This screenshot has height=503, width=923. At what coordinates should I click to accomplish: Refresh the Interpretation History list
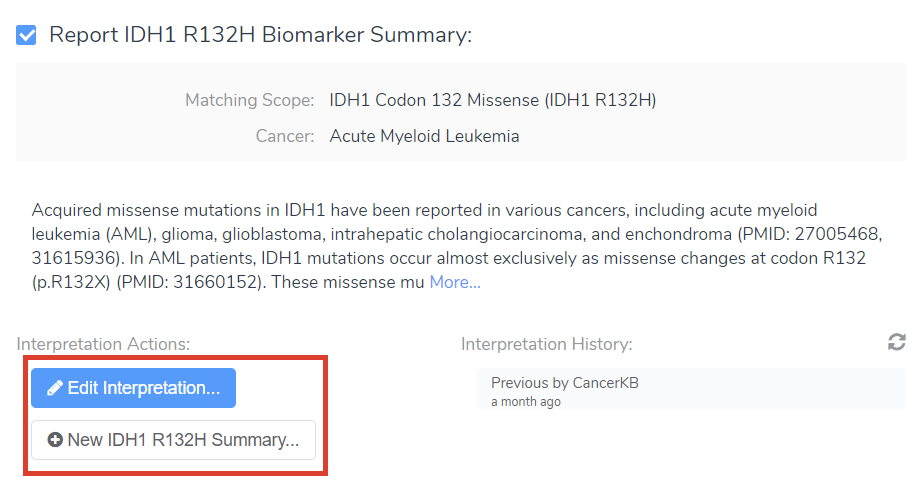pos(896,342)
